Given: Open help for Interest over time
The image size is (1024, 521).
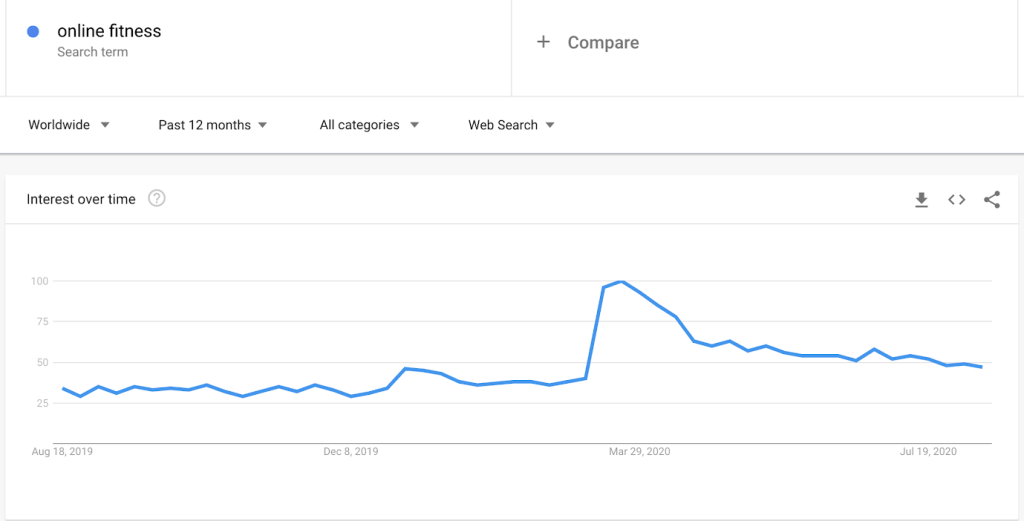Looking at the screenshot, I should 157,198.
